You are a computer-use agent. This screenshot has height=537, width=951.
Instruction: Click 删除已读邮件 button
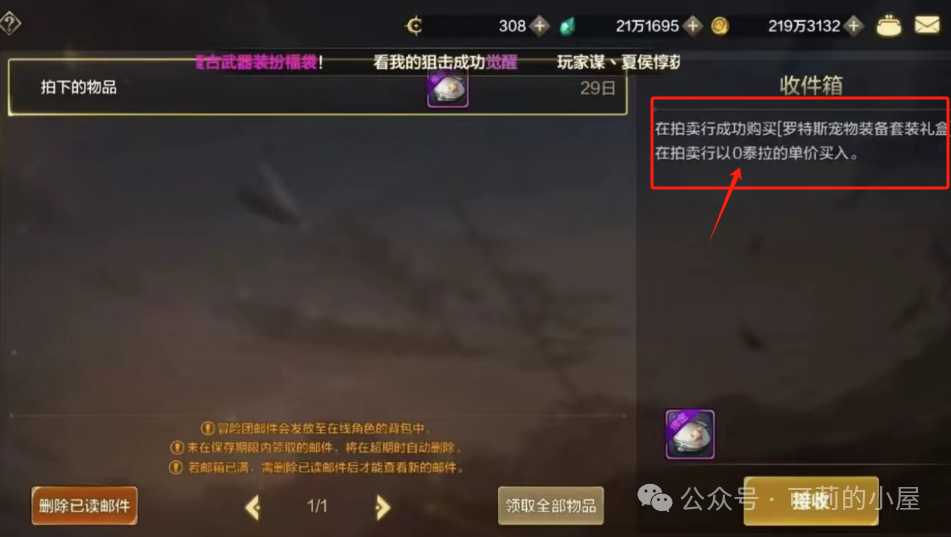point(84,505)
